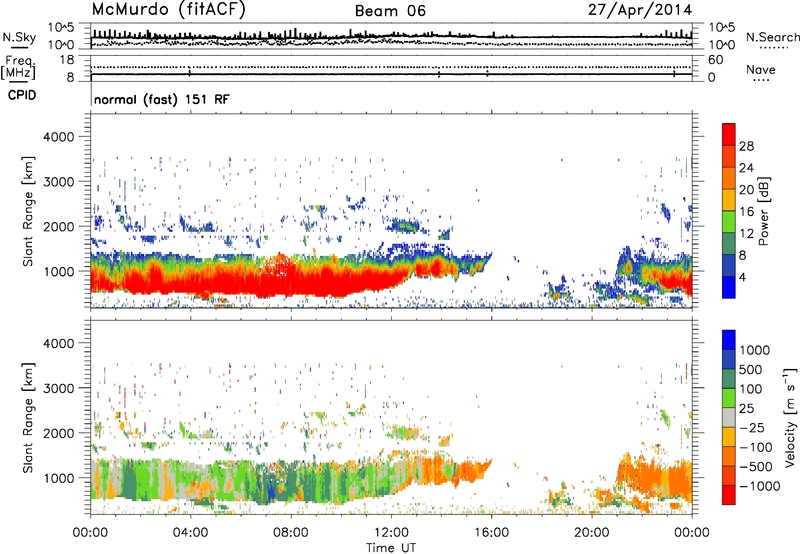
Task: Click the '20' value on power color bar
Action: 746,190
